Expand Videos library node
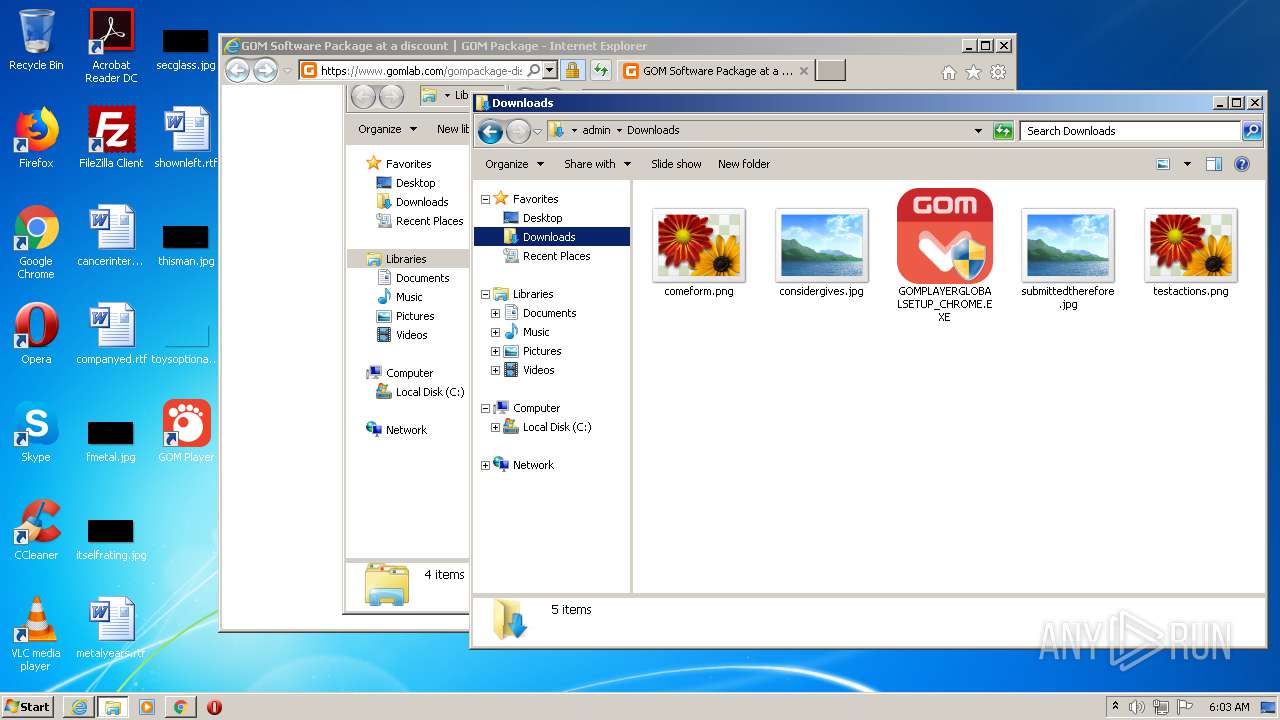The image size is (1280, 720). coord(495,370)
